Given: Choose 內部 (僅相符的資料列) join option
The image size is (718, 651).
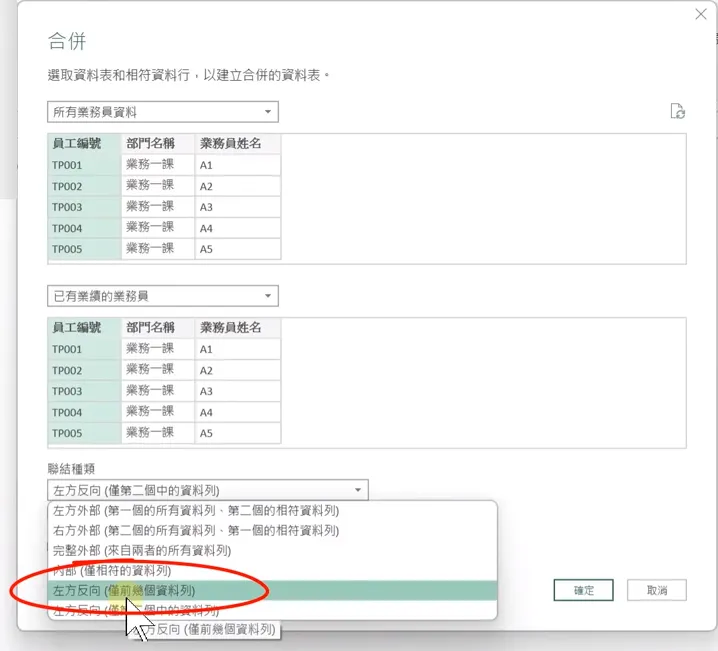Looking at the screenshot, I should [x=272, y=570].
